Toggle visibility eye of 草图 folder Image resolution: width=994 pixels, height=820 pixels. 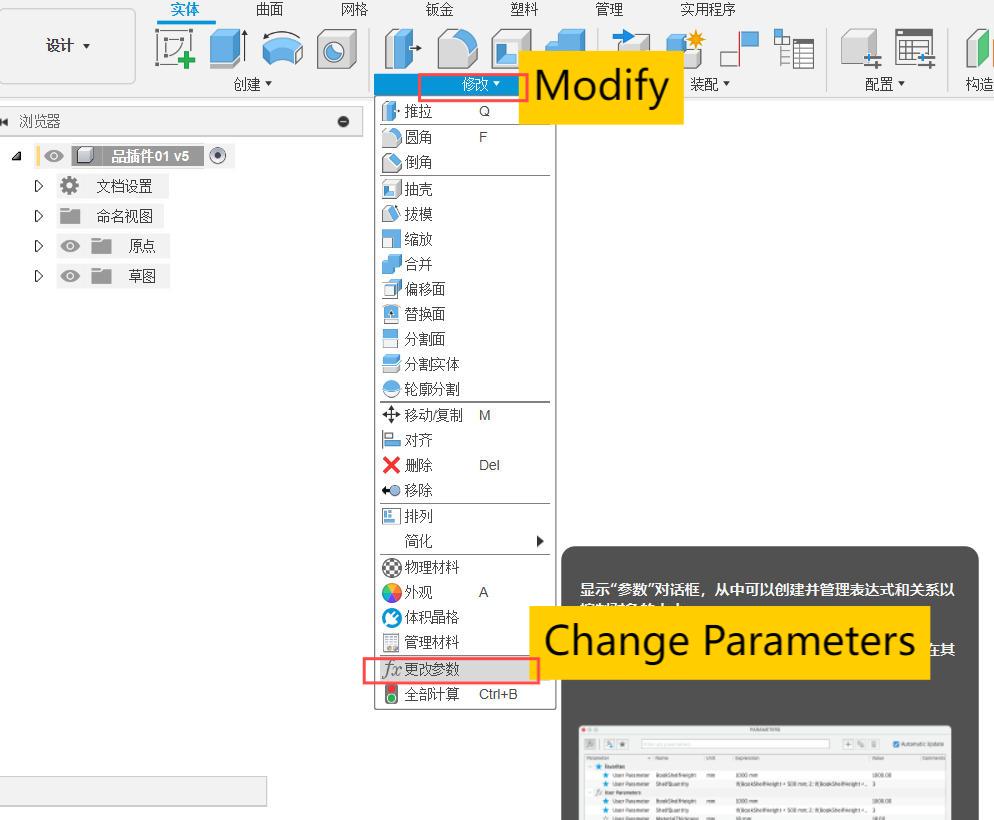[70, 276]
